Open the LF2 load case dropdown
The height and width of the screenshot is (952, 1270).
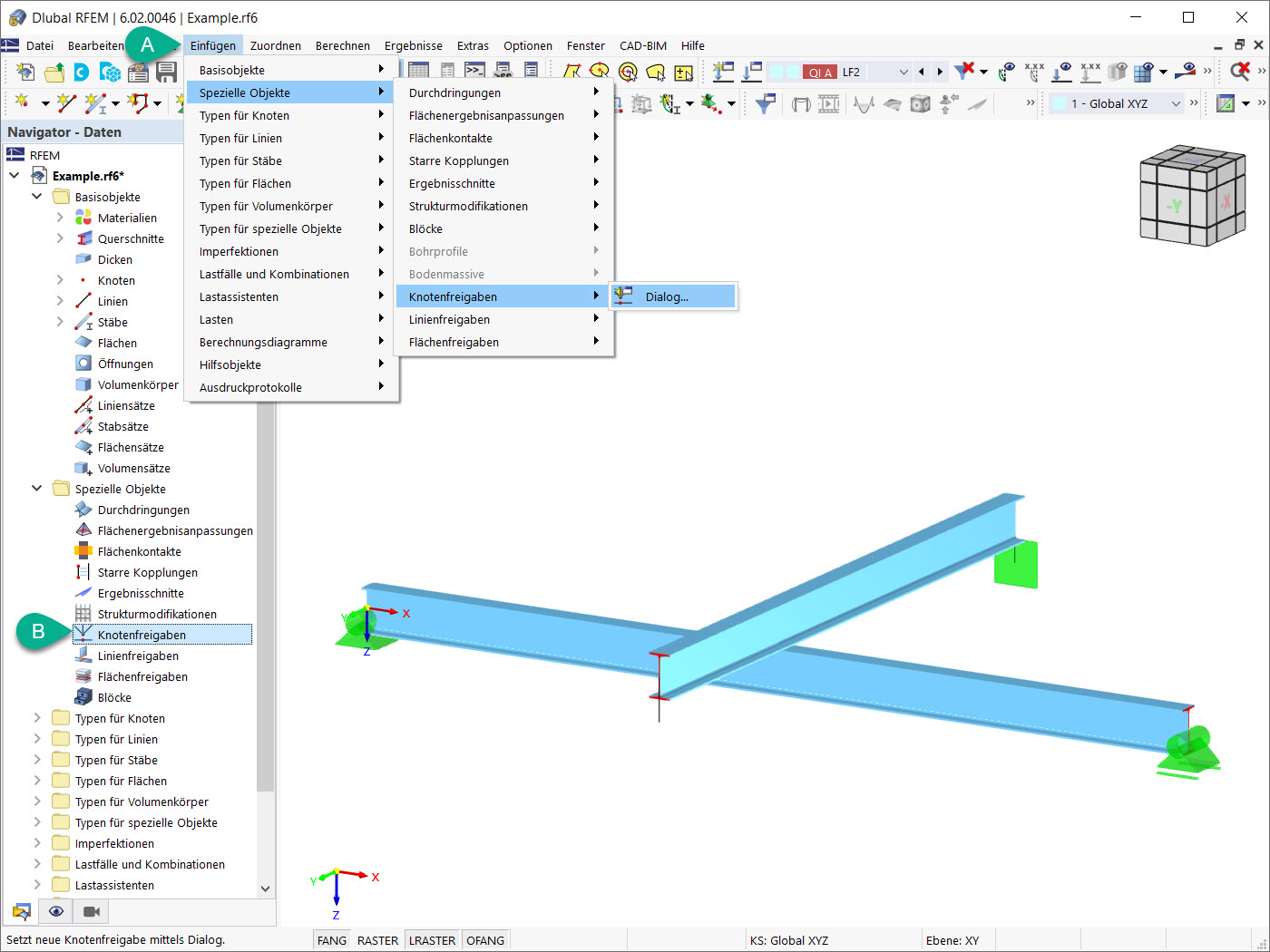[x=905, y=71]
